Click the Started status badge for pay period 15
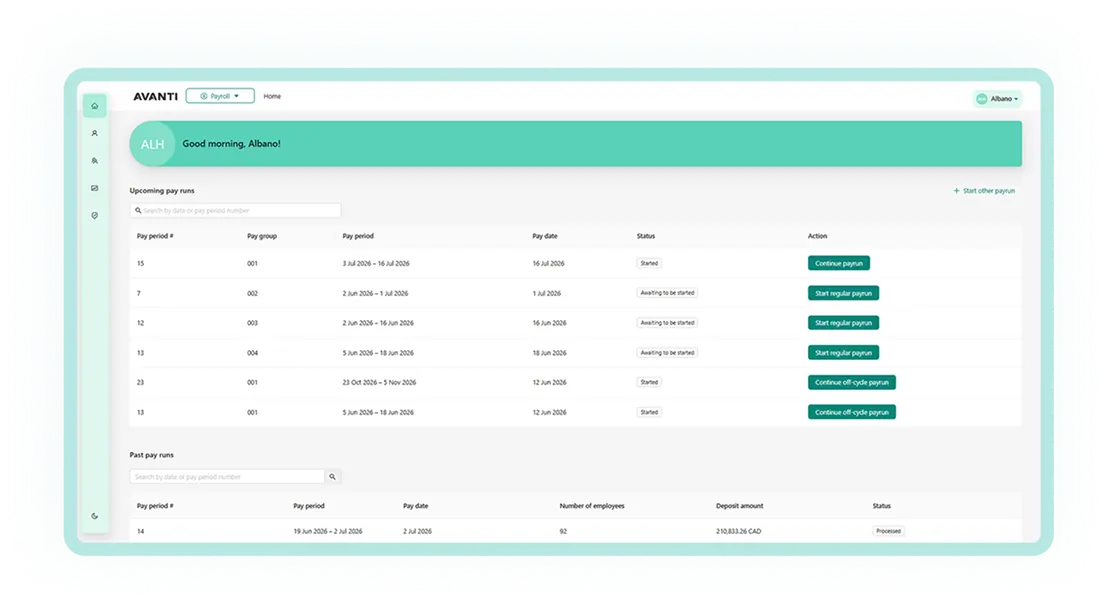Screen dimensions: 1106x604 649,263
